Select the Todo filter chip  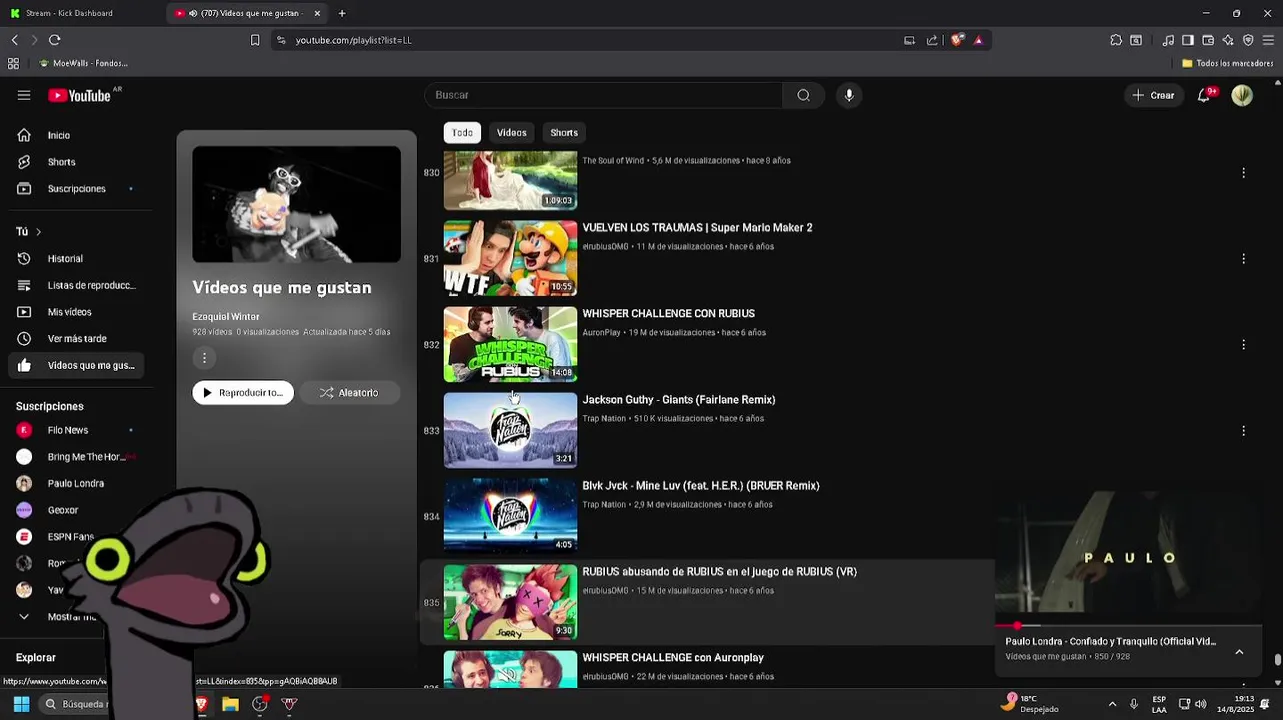point(462,133)
